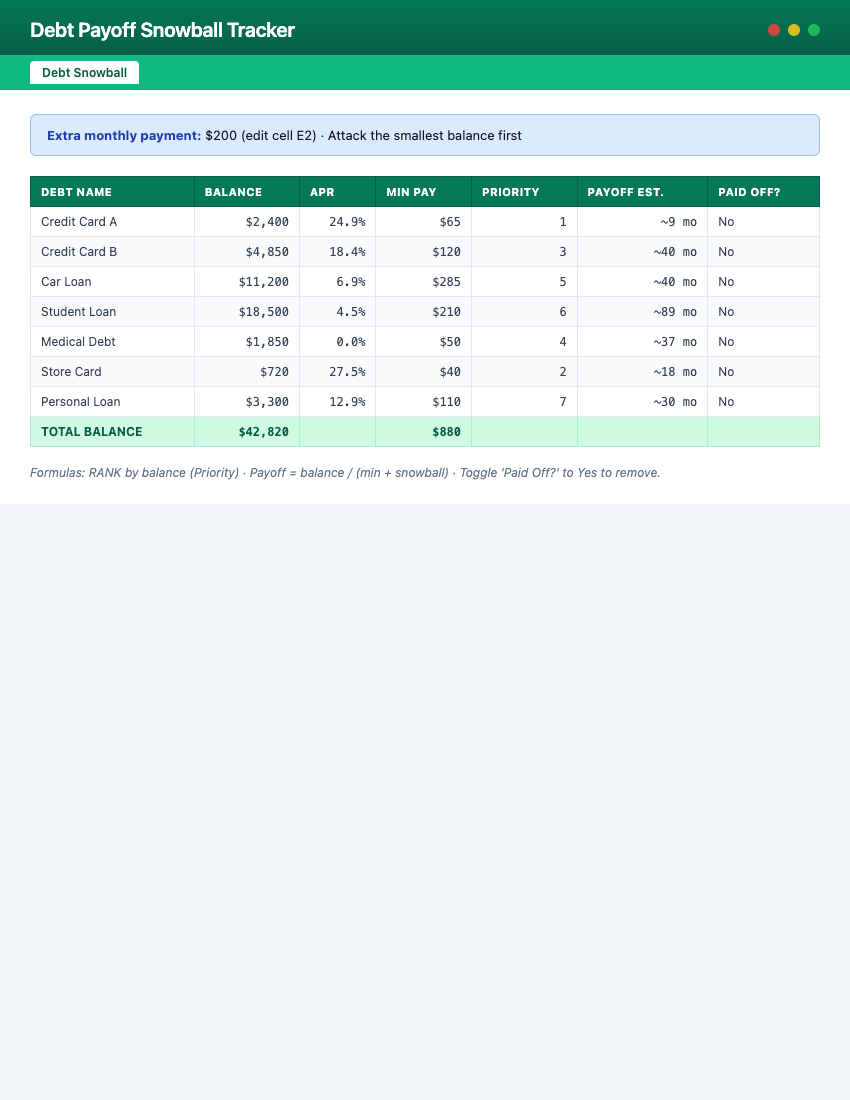Click the ~30 mo payoff estimate
The width and height of the screenshot is (850, 1100).
pyautogui.click(x=642, y=402)
